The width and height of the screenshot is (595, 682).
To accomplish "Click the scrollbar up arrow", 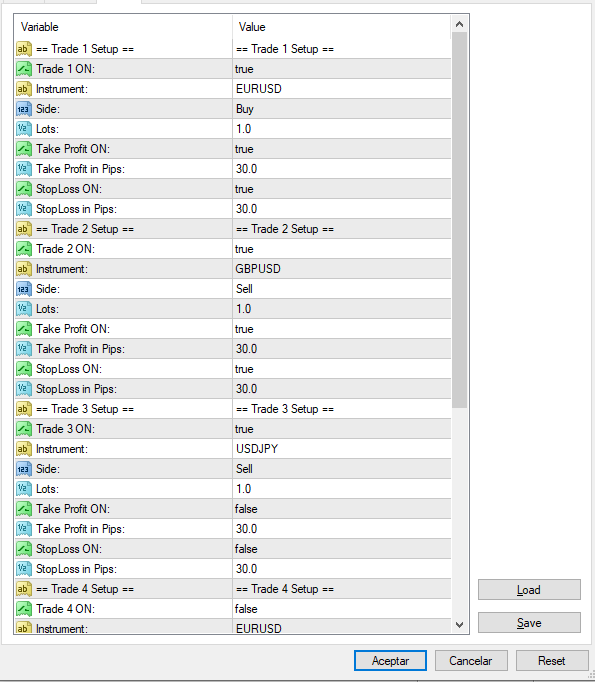I will click(x=459, y=24).
